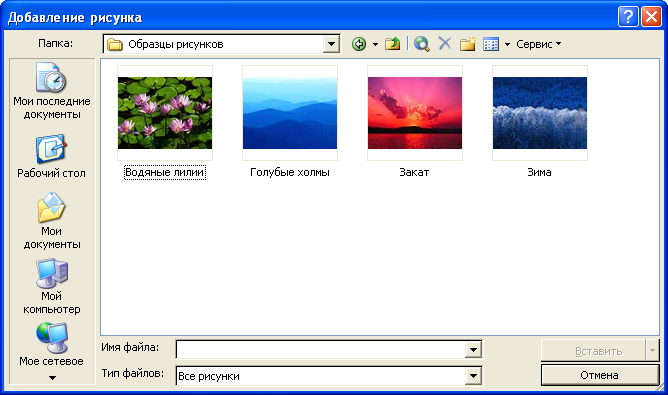668x395 pixels.
Task: Click the Закат file name label
Action: click(414, 172)
